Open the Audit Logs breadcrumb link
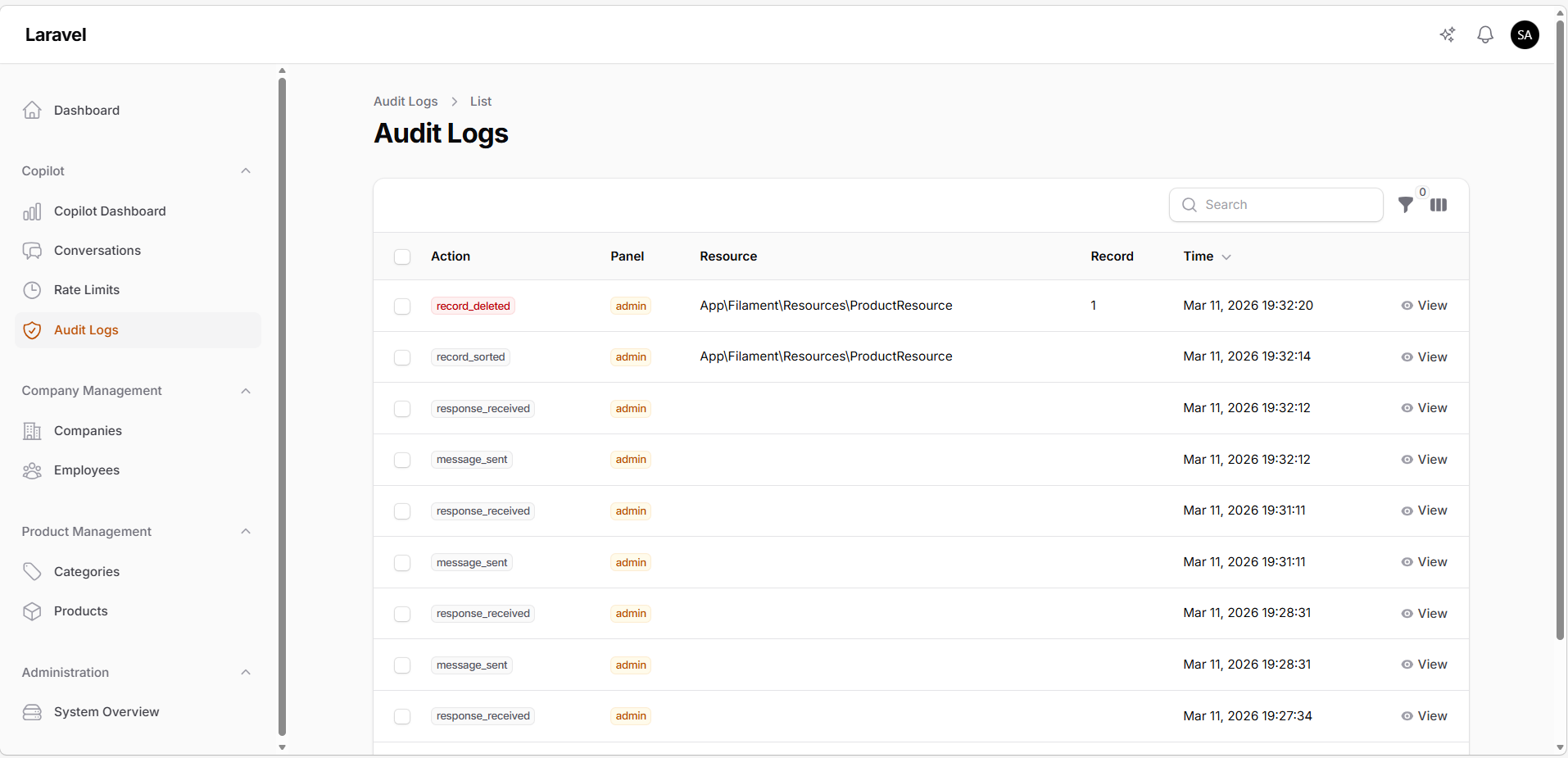The height and width of the screenshot is (758, 1568). pos(405,101)
